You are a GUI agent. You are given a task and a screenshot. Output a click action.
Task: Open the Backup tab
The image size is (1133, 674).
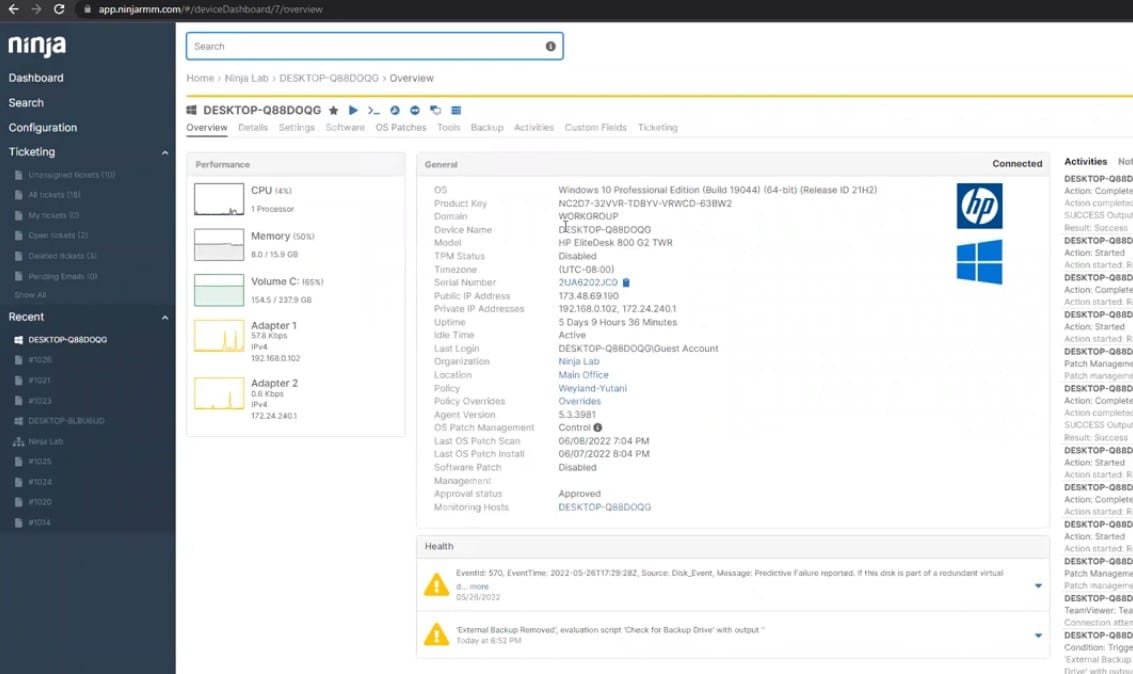(x=487, y=128)
